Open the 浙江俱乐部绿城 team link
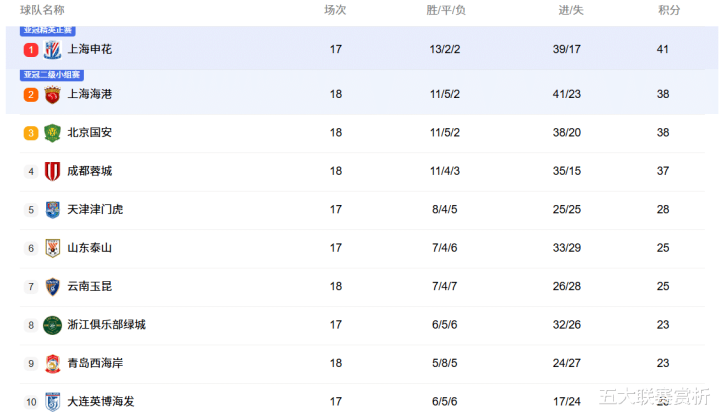This screenshot has width=719, height=417. 106,325
